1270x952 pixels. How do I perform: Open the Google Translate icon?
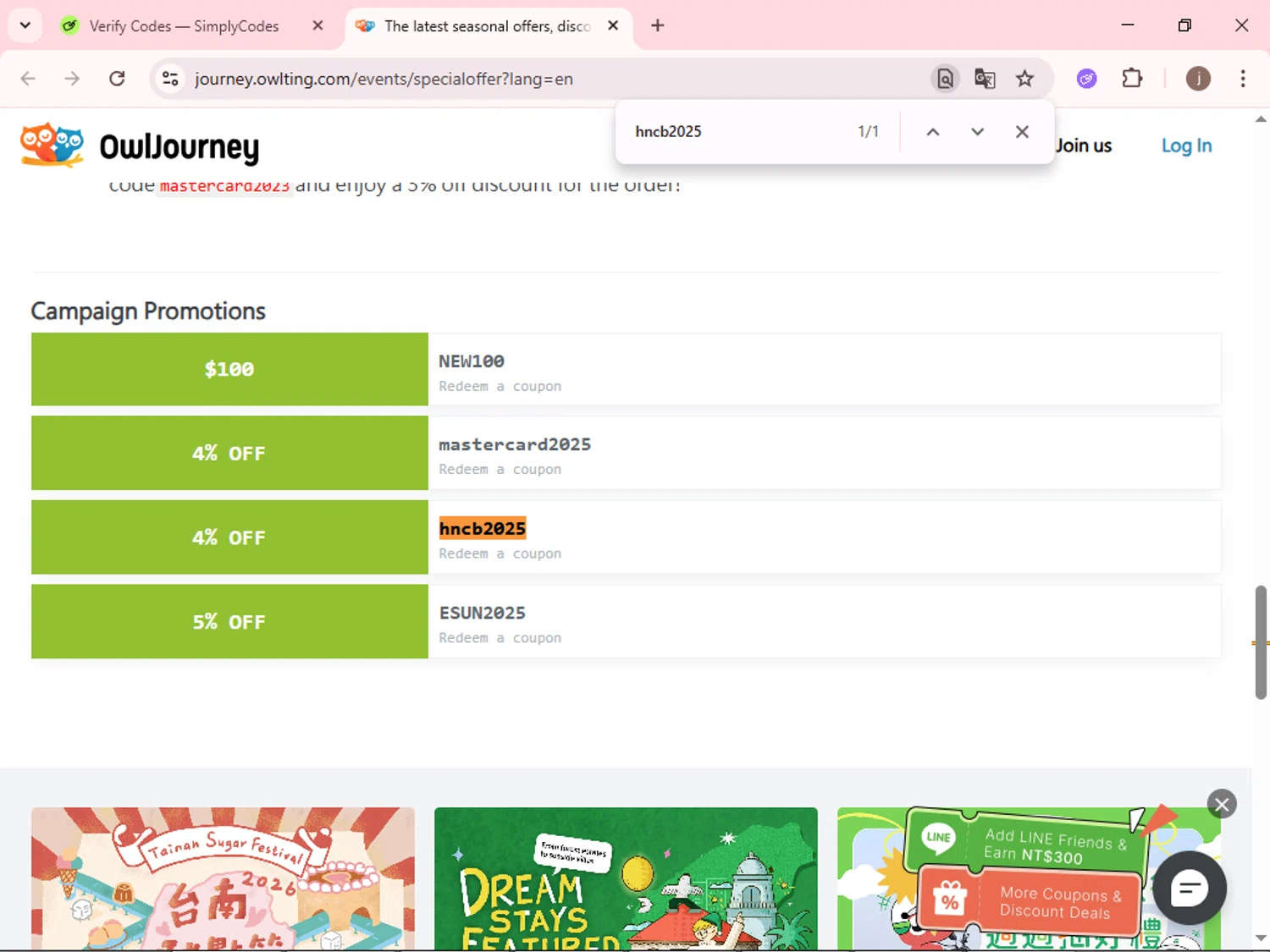pyautogui.click(x=985, y=79)
